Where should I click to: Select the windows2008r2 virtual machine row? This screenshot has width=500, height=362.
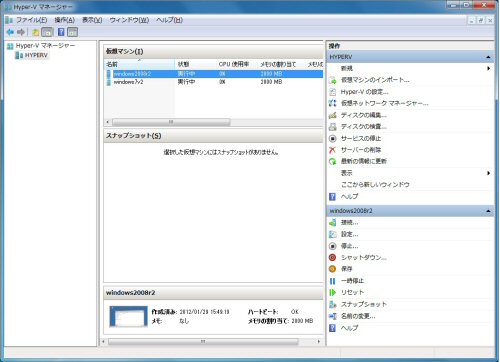214,74
